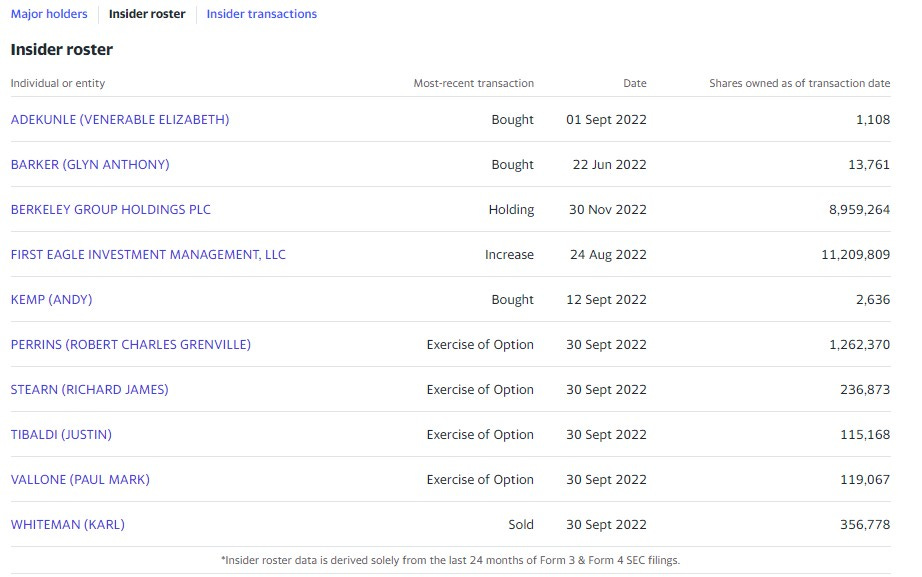
Task: Click 'Shares owned as of transaction date' header
Action: point(799,83)
